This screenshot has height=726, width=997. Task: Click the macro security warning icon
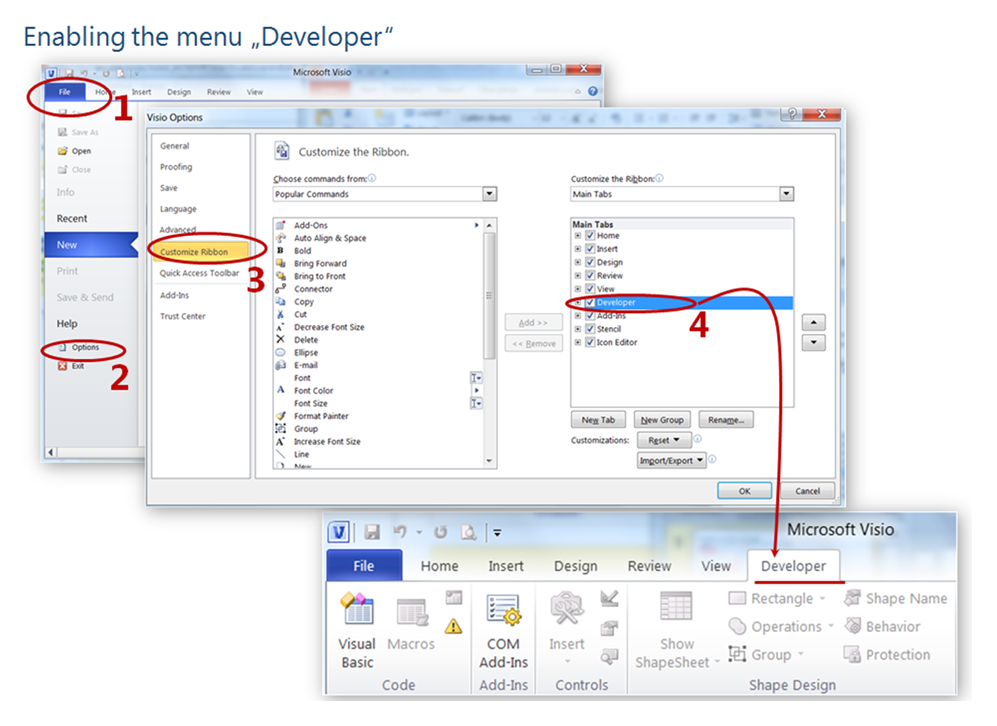point(453,626)
